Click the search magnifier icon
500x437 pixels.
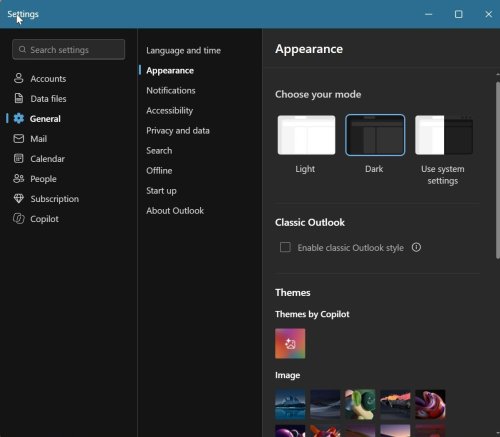coord(22,50)
